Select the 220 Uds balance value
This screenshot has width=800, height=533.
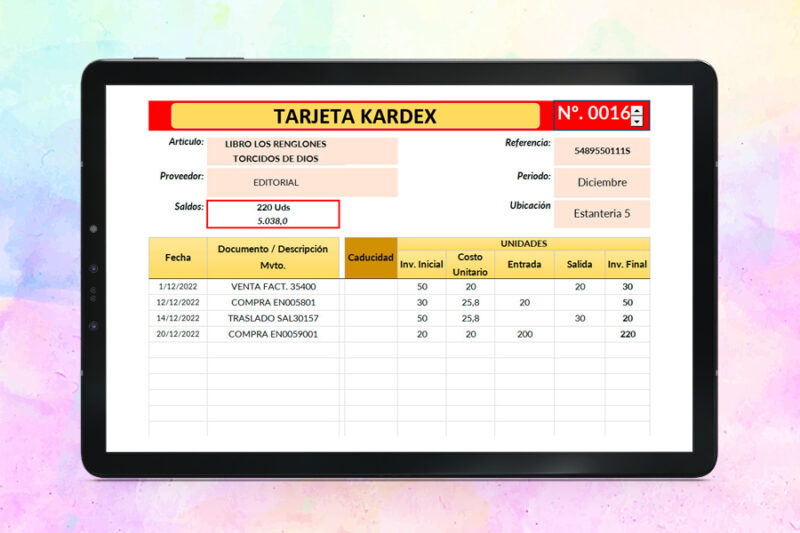pyautogui.click(x=273, y=208)
